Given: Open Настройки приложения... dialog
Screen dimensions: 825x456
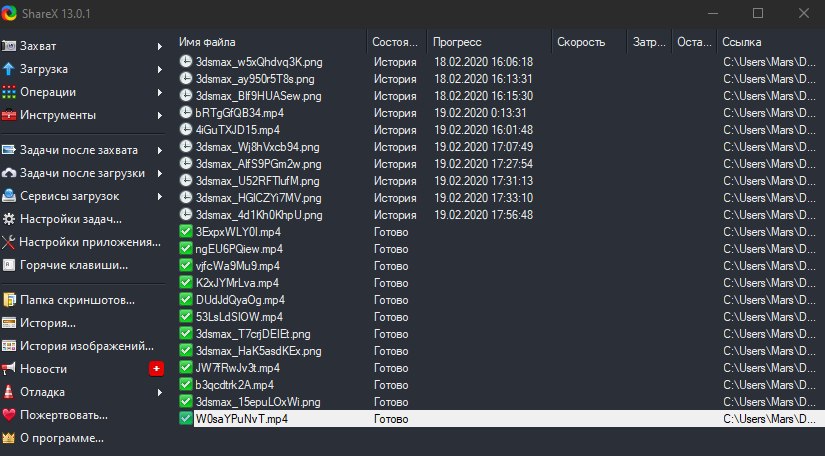Looking at the screenshot, I should (x=83, y=242).
